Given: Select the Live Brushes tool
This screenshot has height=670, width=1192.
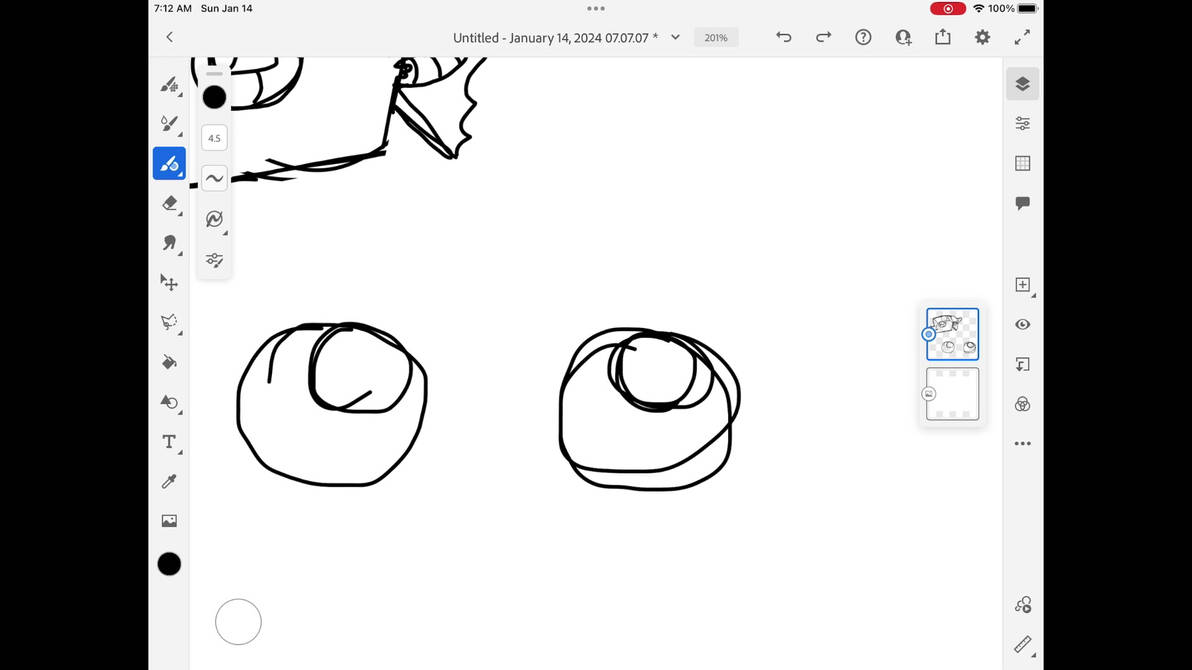Looking at the screenshot, I should 169,123.
